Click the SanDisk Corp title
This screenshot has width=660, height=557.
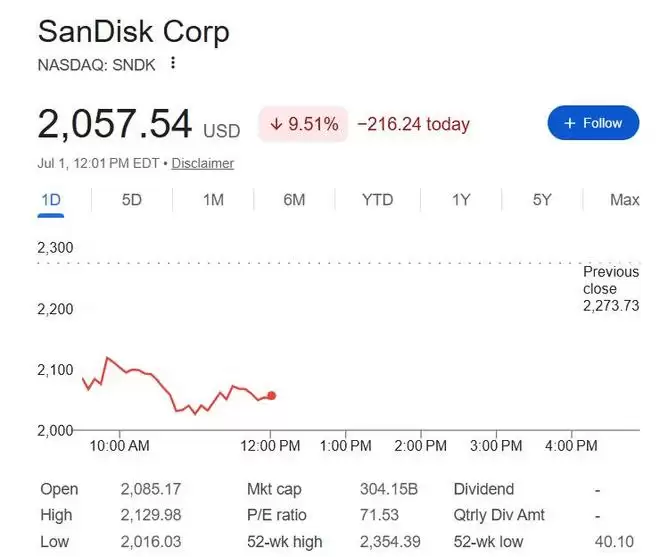(133, 32)
